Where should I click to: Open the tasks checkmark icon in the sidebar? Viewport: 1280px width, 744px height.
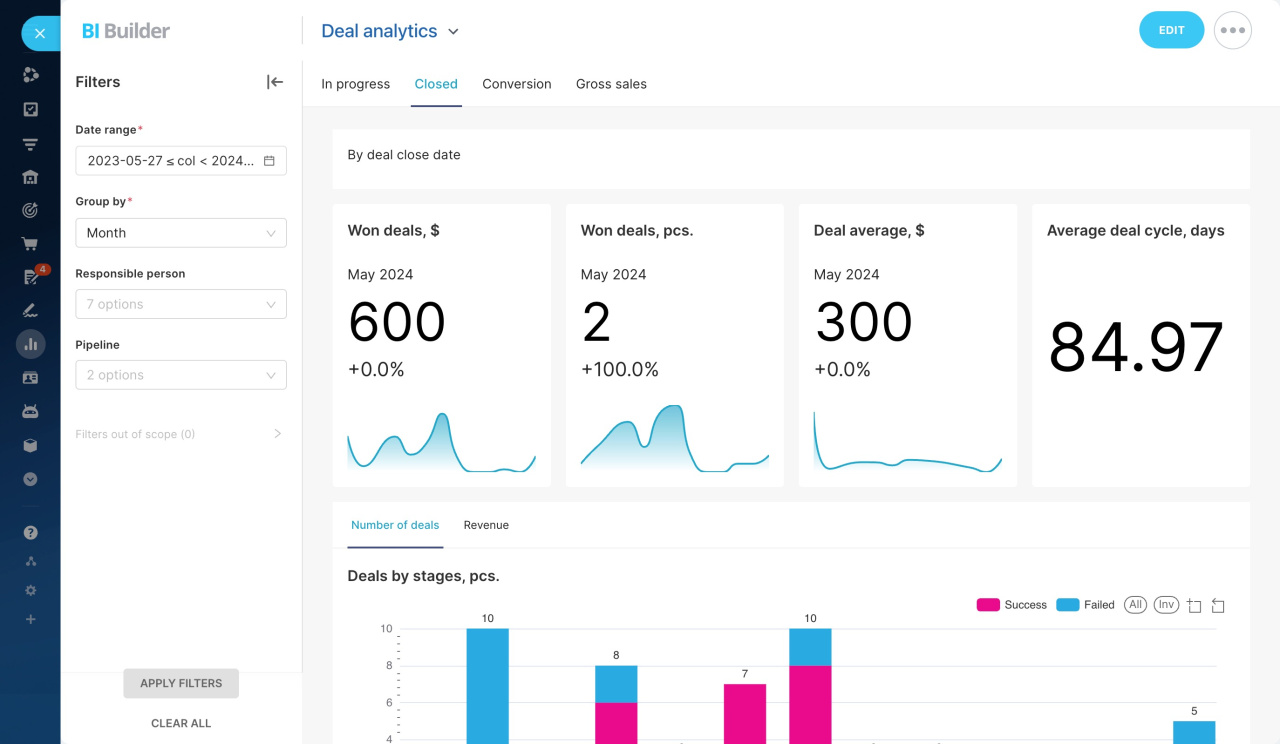(31, 110)
